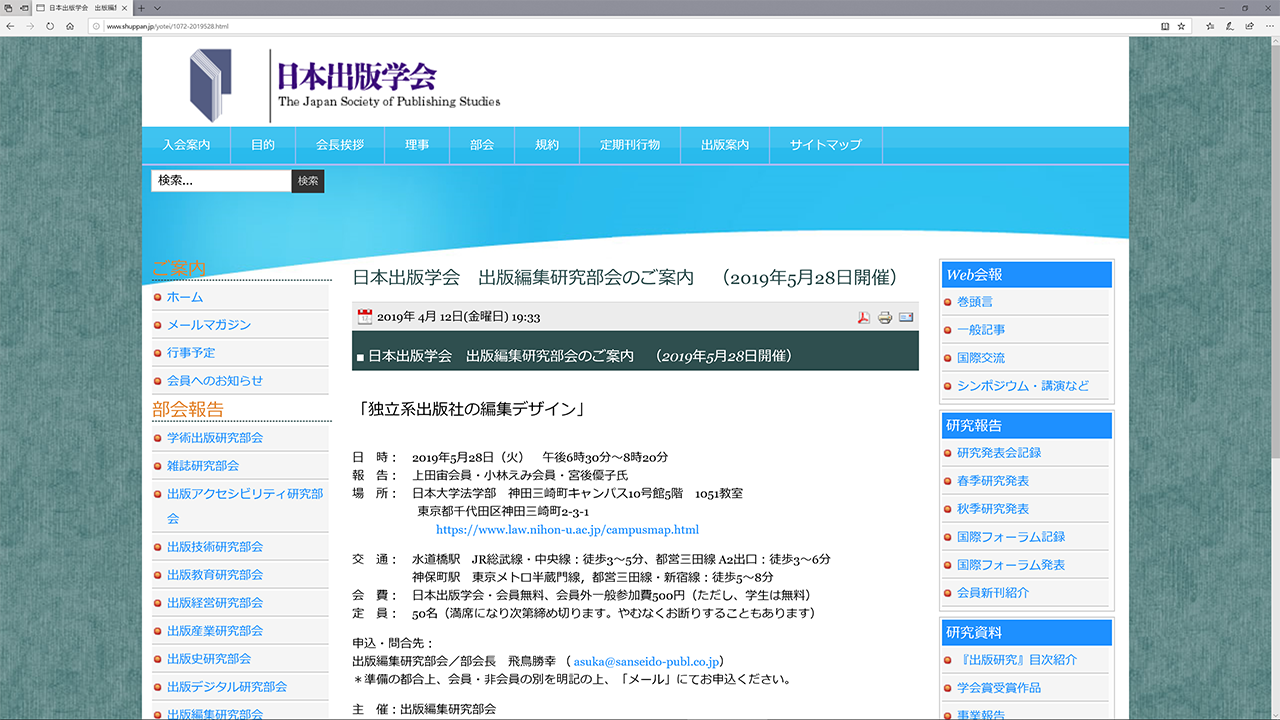Click the browser address bar URL
The height and width of the screenshot is (720, 1280).
(168, 26)
